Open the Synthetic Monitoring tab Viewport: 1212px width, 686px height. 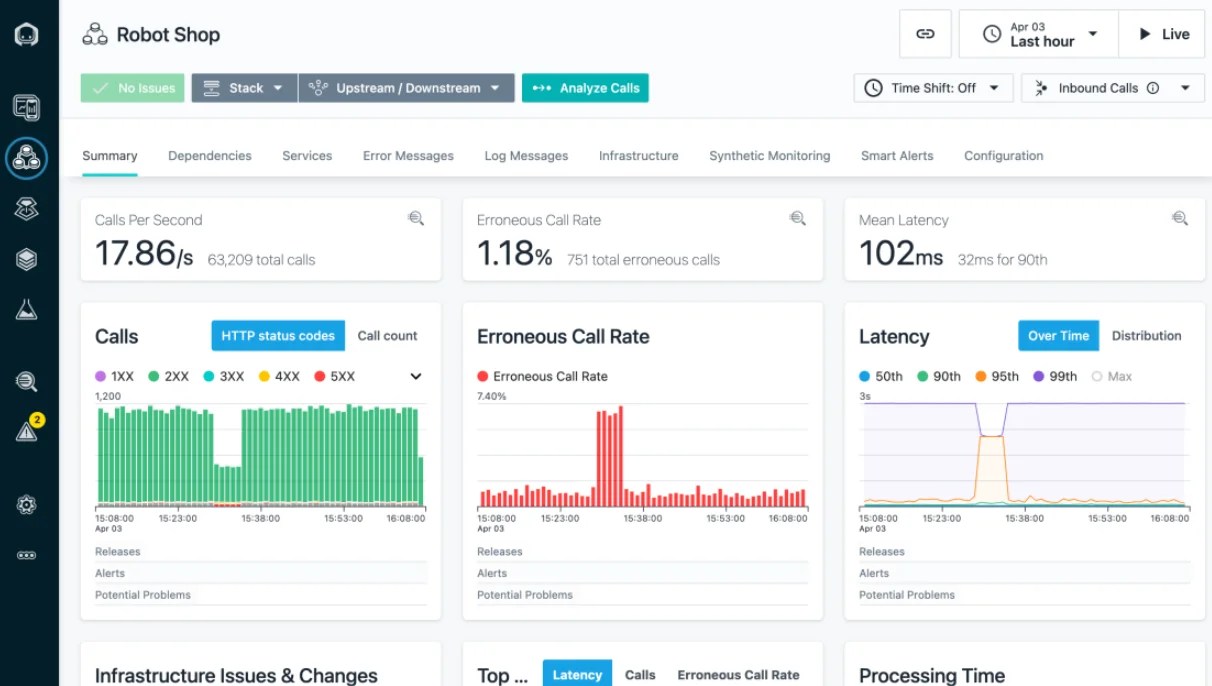769,156
